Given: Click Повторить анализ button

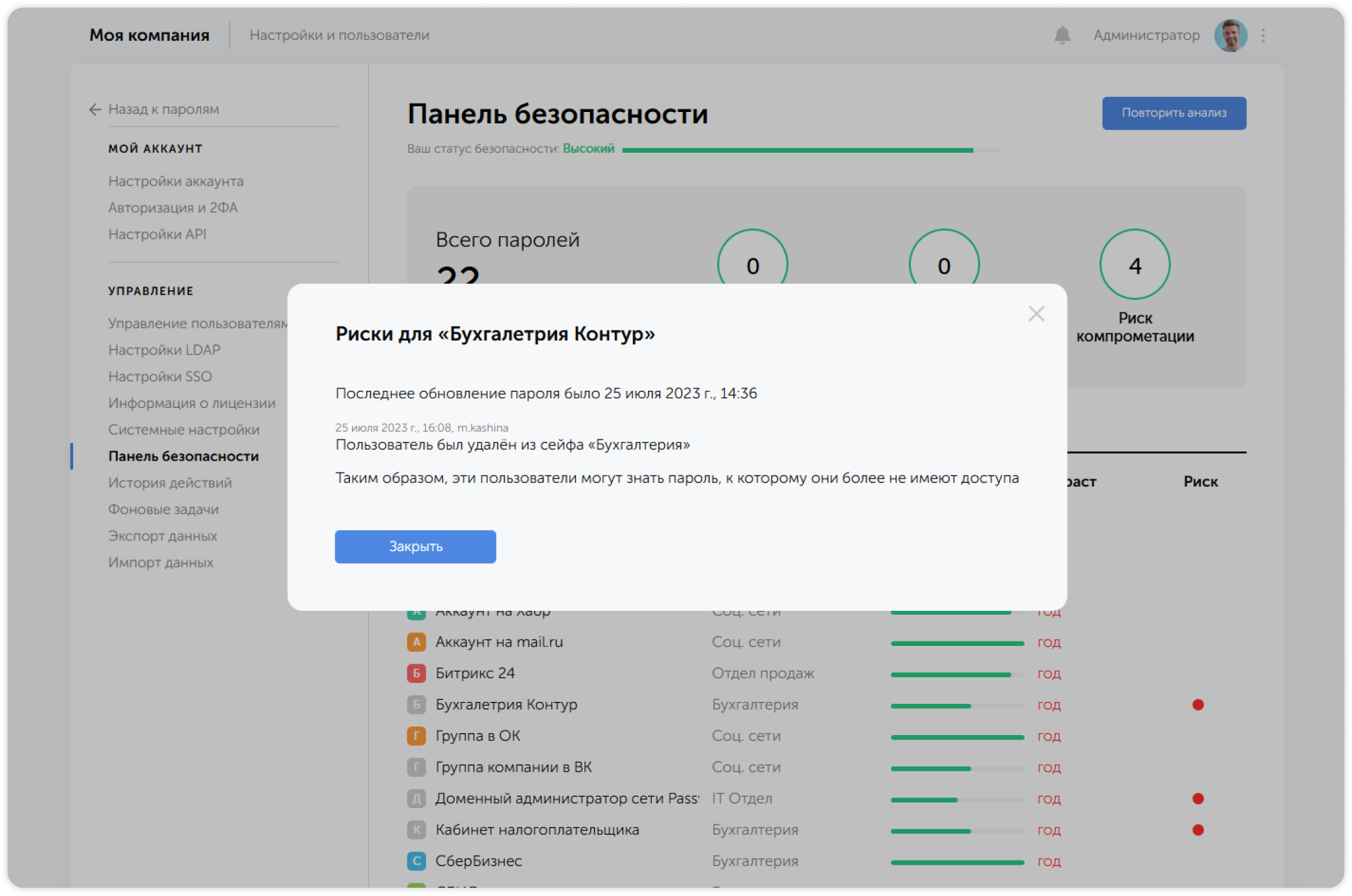Looking at the screenshot, I should click(x=1174, y=113).
